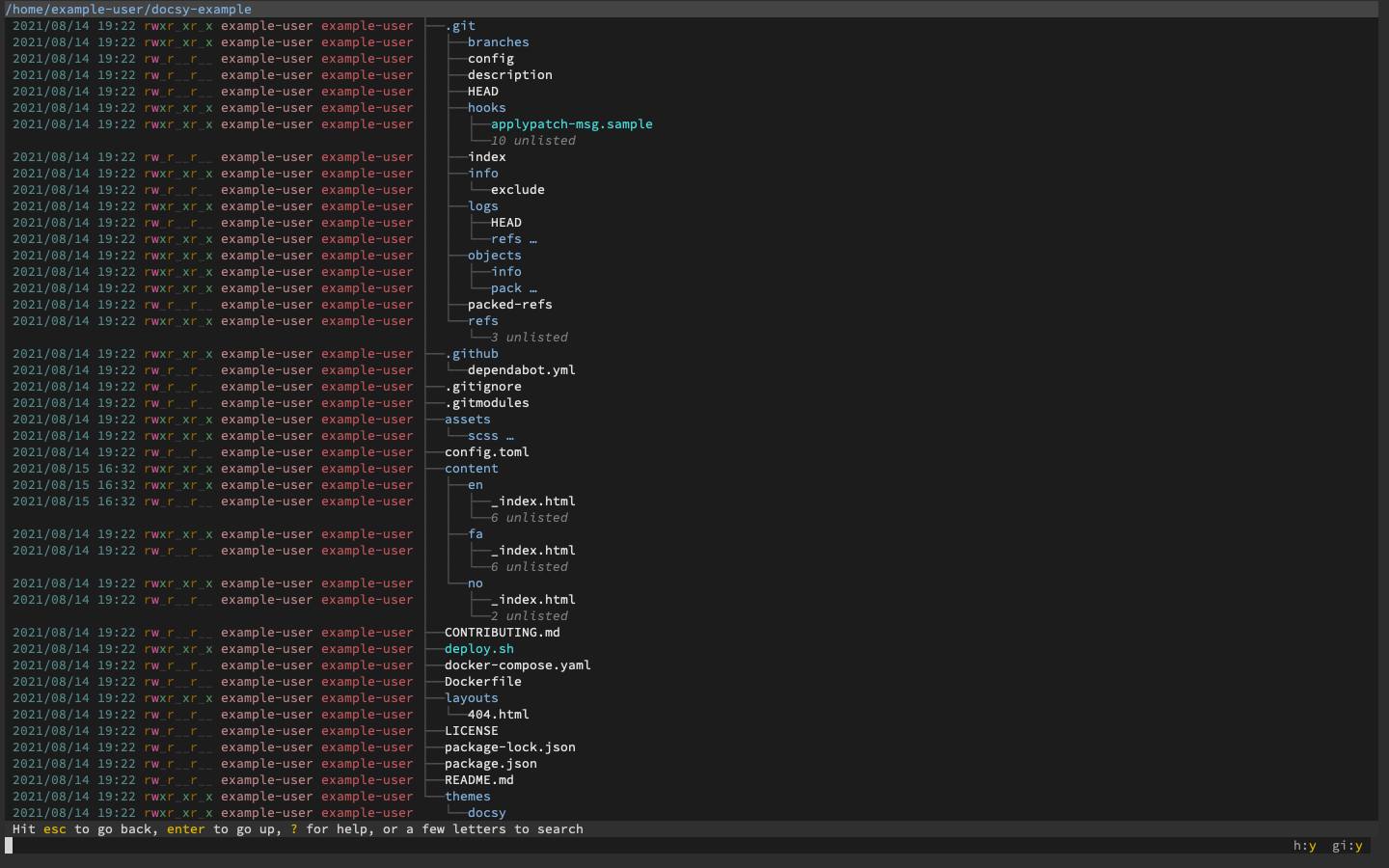Select the LICENSE file
Image resolution: width=1389 pixels, height=868 pixels.
472,730
